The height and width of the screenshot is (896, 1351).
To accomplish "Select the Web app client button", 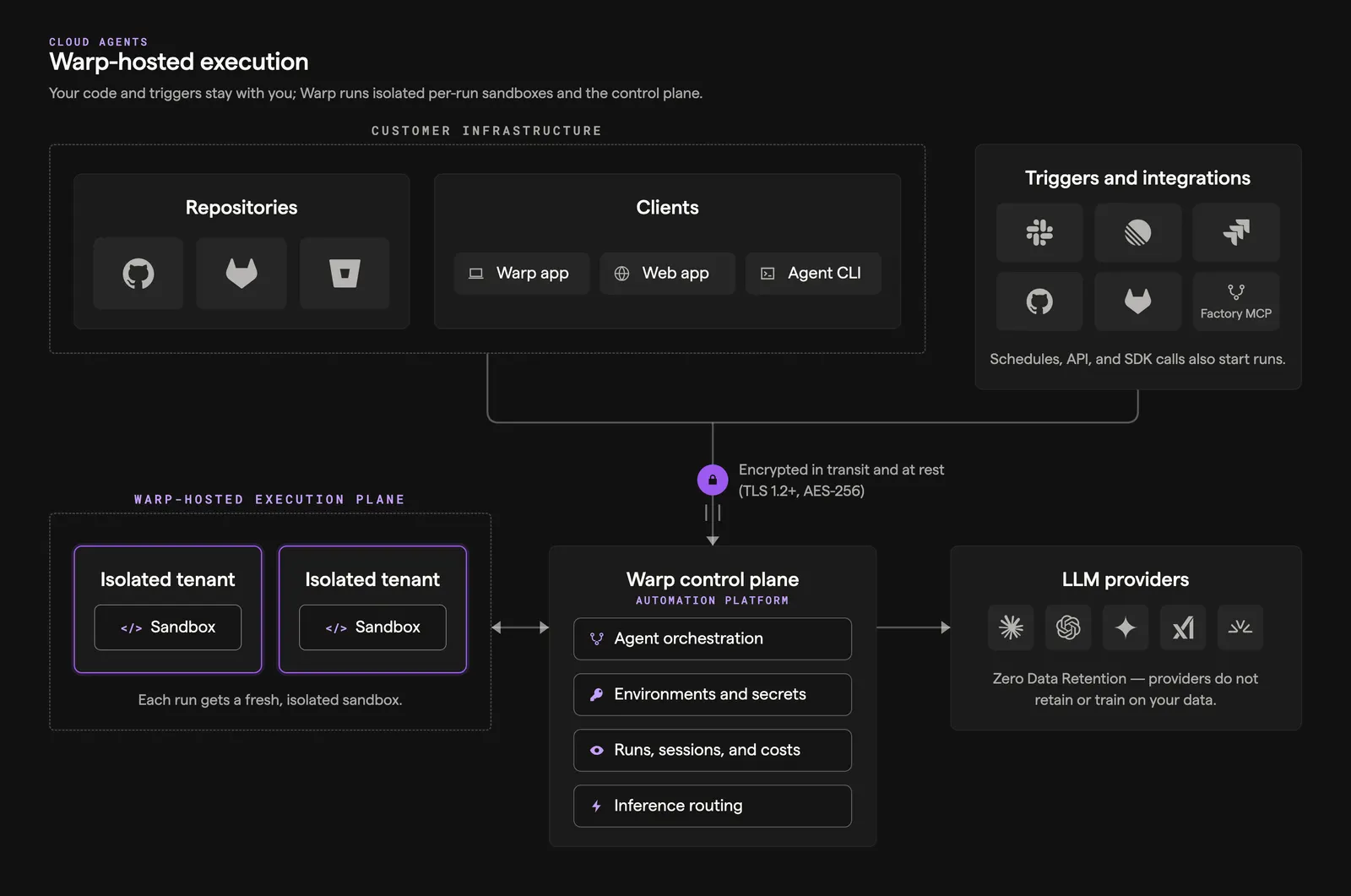I will [667, 274].
